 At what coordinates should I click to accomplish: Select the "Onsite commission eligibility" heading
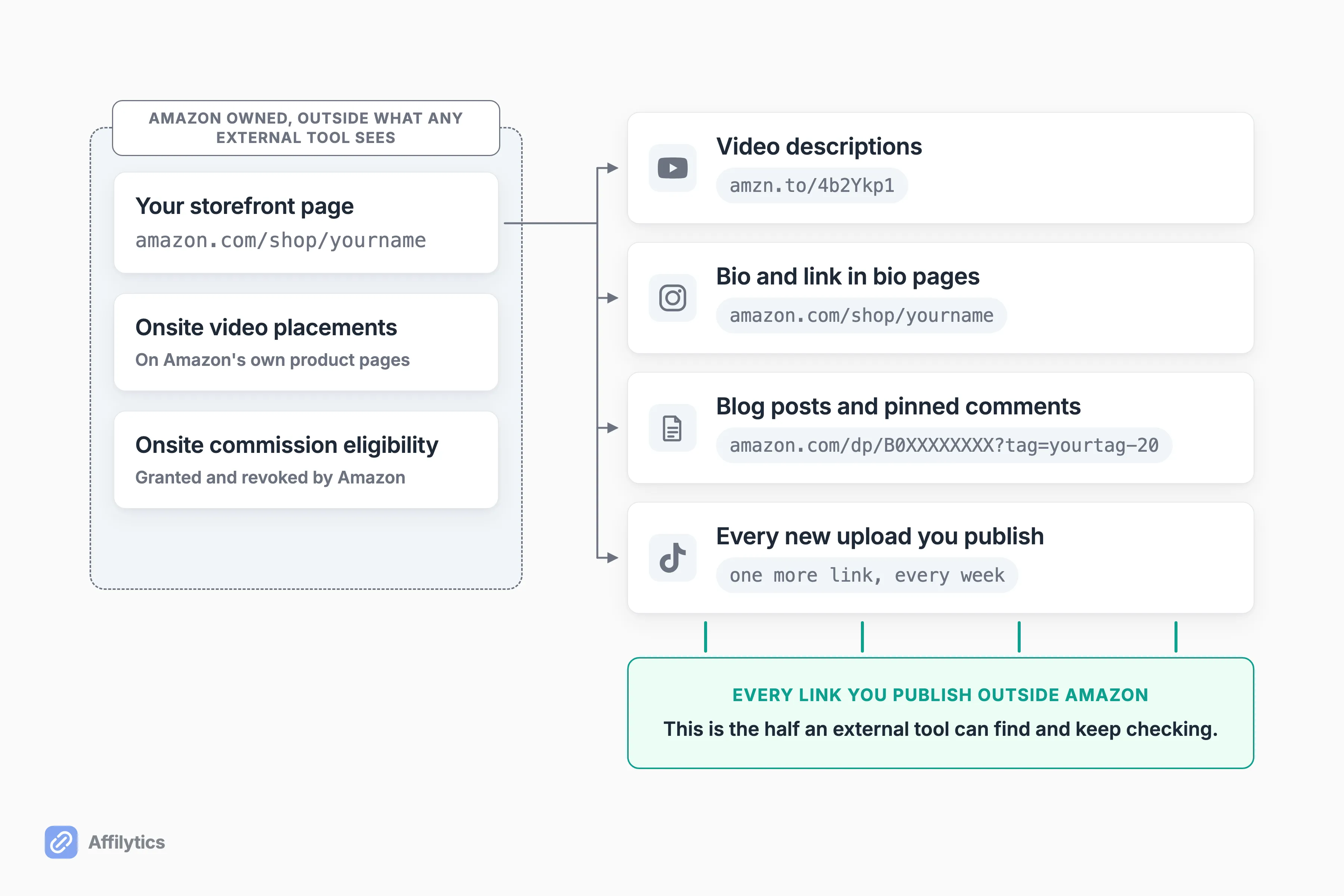287,445
